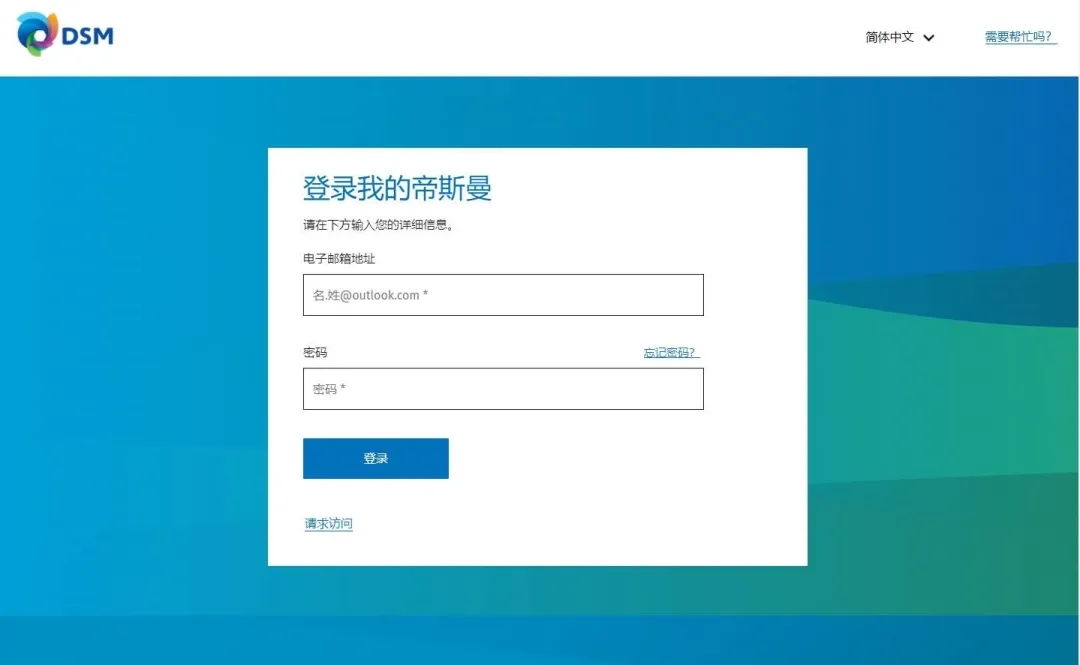Follow the 忘记密码? forgot password link
1080x665 pixels.
click(671, 353)
